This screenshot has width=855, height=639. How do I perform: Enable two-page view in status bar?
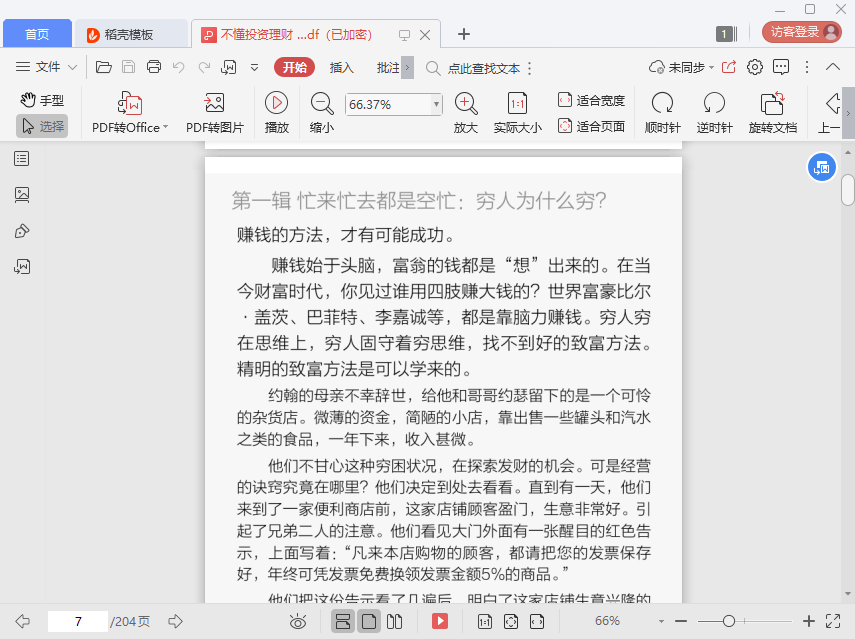[394, 622]
